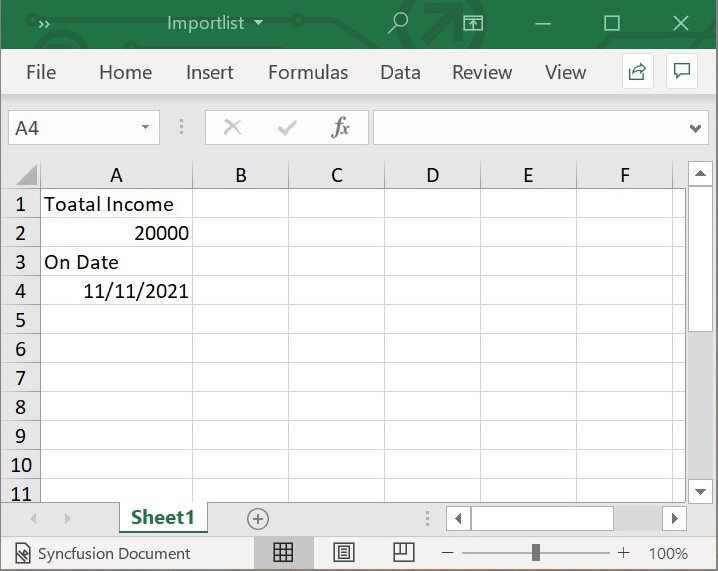Click the search magnifier icon
The image size is (718, 571).
(x=397, y=23)
